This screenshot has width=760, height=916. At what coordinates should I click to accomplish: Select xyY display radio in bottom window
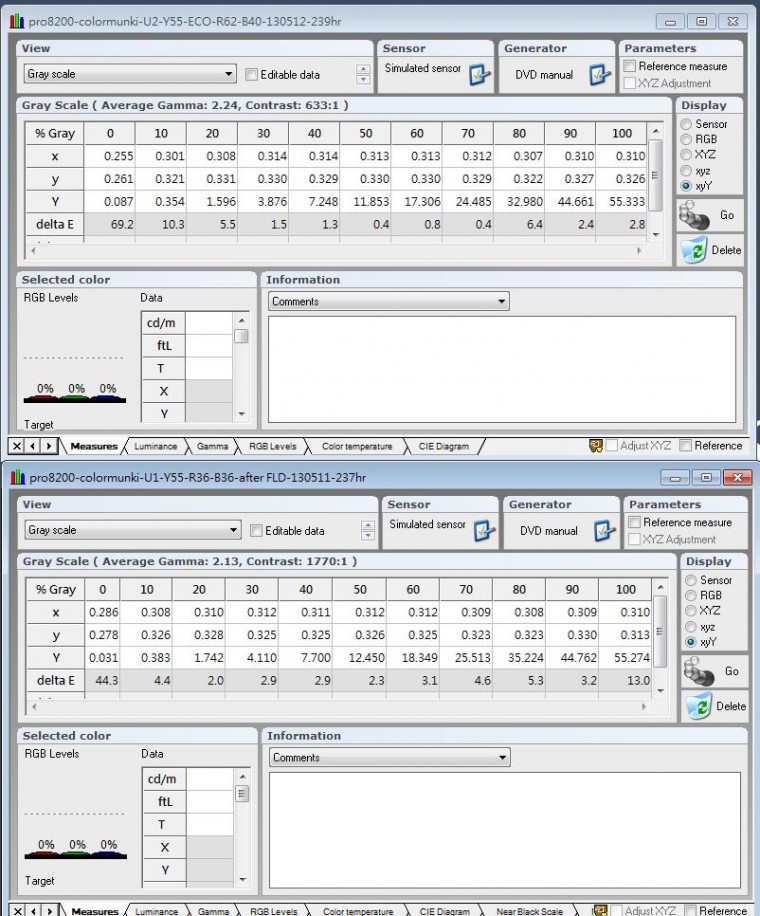tap(691, 642)
